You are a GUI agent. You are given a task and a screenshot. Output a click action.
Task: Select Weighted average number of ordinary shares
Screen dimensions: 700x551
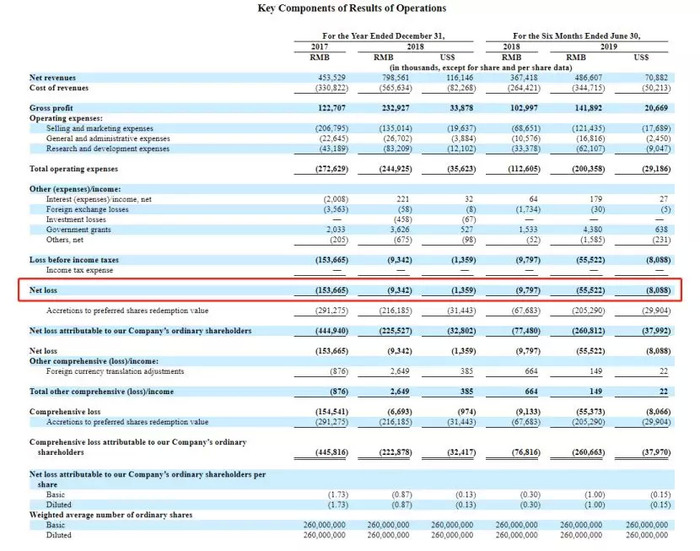[111, 515]
